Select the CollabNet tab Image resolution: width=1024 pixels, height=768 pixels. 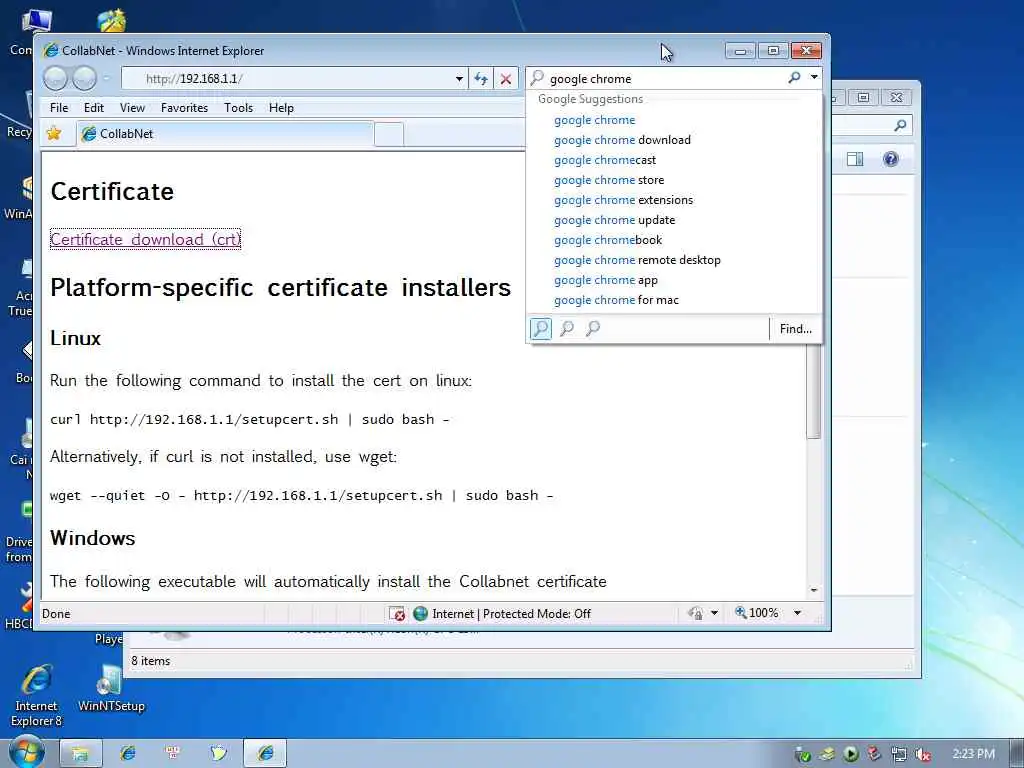[225, 134]
